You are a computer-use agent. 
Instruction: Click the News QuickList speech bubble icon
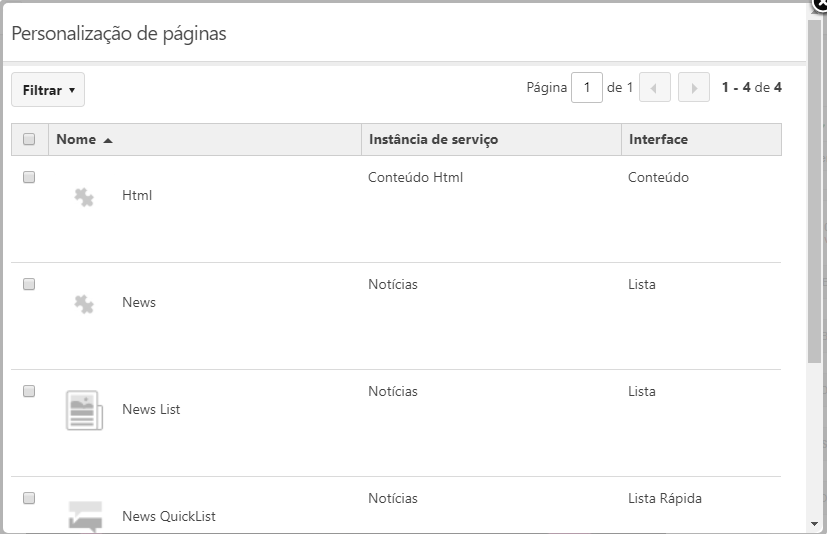[x=85, y=517]
